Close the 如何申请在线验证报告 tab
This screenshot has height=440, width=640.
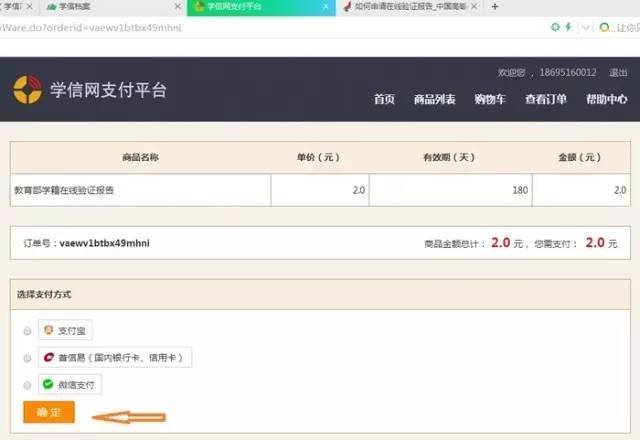click(x=474, y=7)
